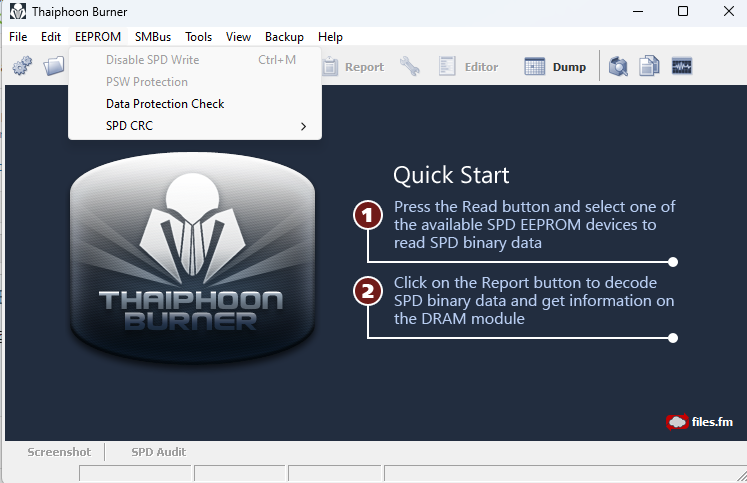This screenshot has height=483, width=747.
Task: Click the Editor toolbar label
Action: click(481, 67)
